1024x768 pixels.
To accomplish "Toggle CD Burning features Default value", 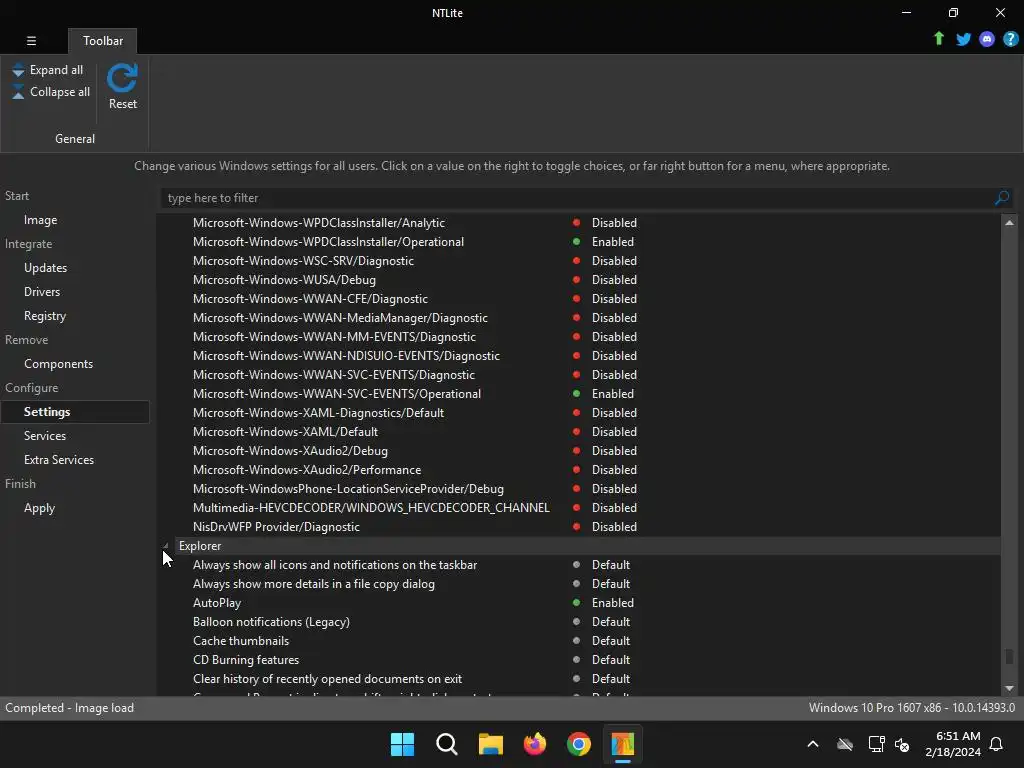I will [611, 660].
